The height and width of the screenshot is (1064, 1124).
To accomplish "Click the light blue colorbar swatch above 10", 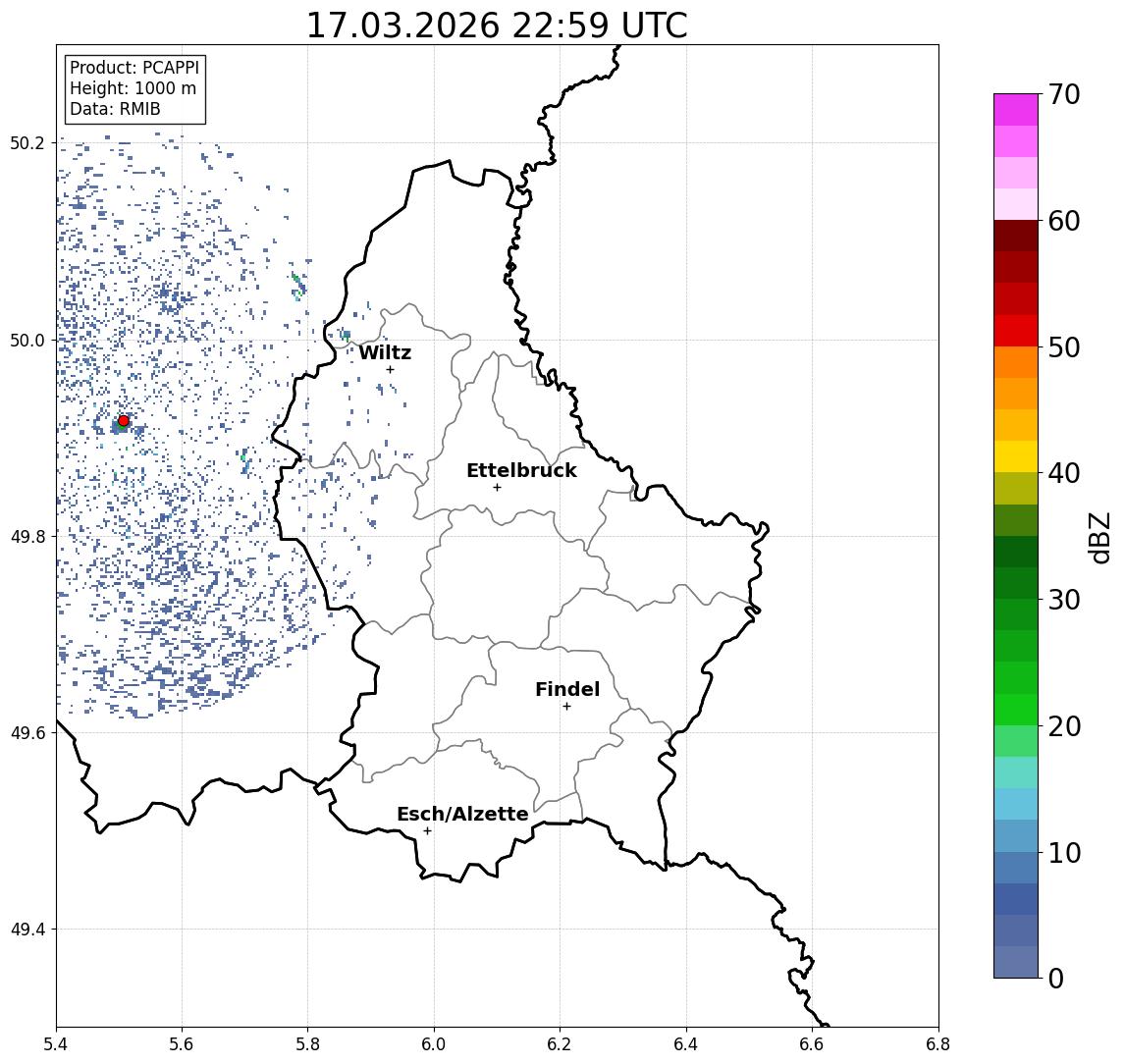I will click(1016, 835).
